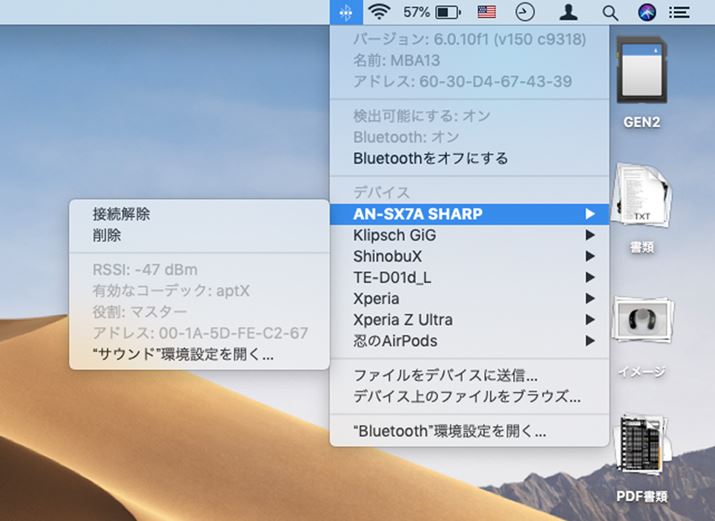Viewport: 715px width, 521px height.
Task: Select ファイルをデバイスに送信 menu item
Action: click(445, 376)
